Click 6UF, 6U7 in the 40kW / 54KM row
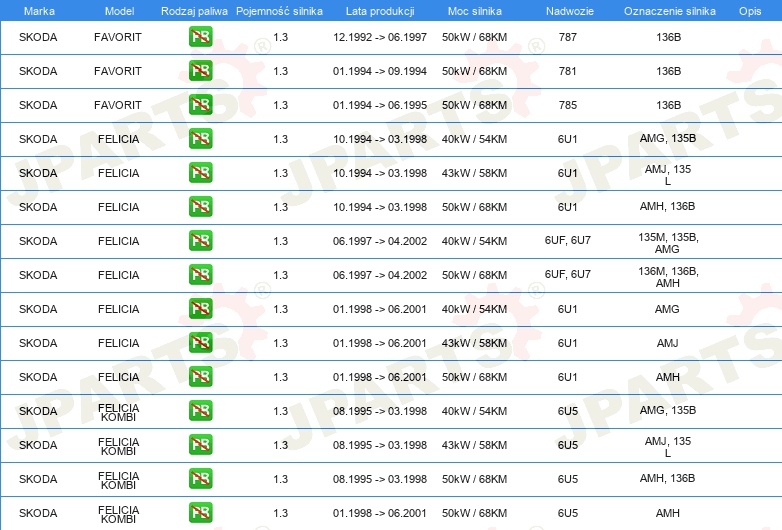The width and height of the screenshot is (782, 530). [x=568, y=240]
